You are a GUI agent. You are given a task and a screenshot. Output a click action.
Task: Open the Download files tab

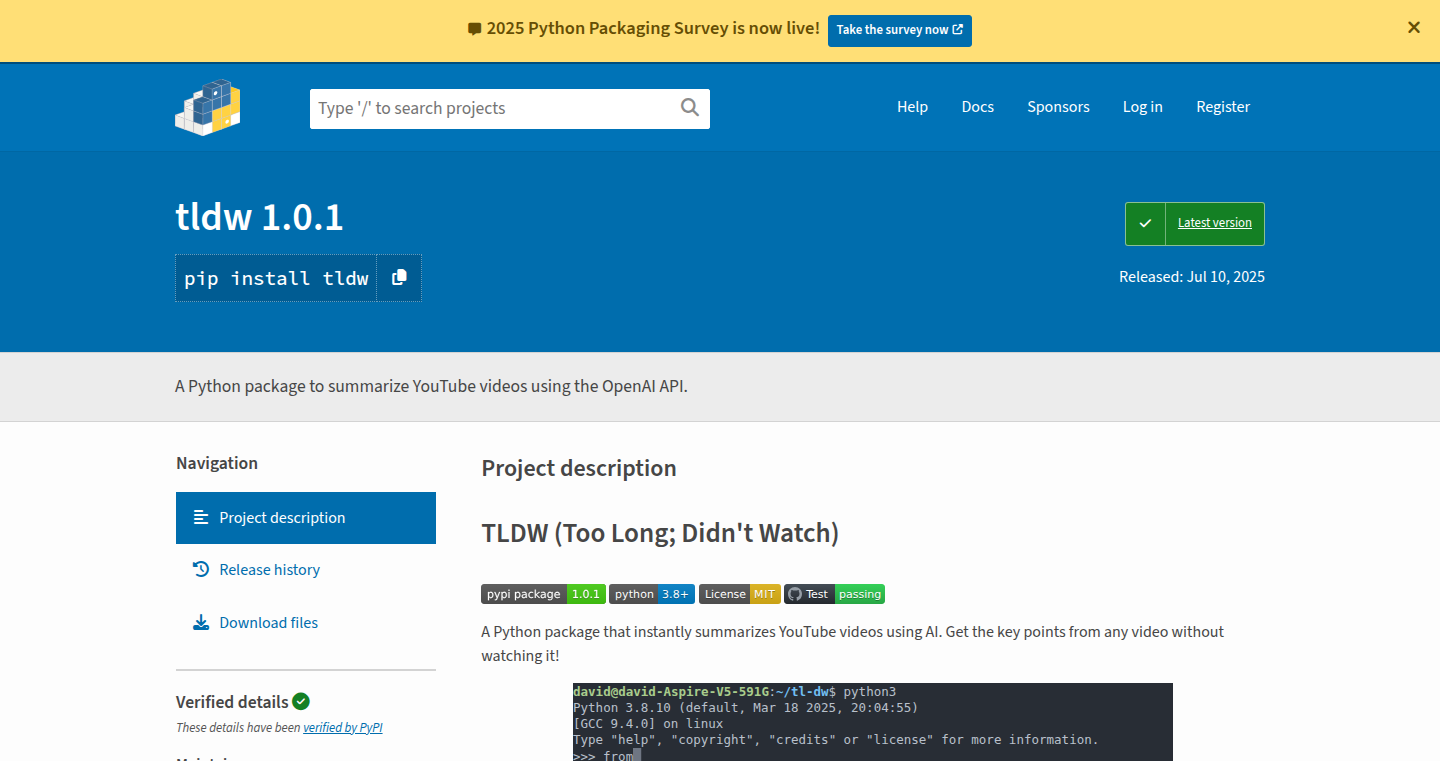(306, 623)
